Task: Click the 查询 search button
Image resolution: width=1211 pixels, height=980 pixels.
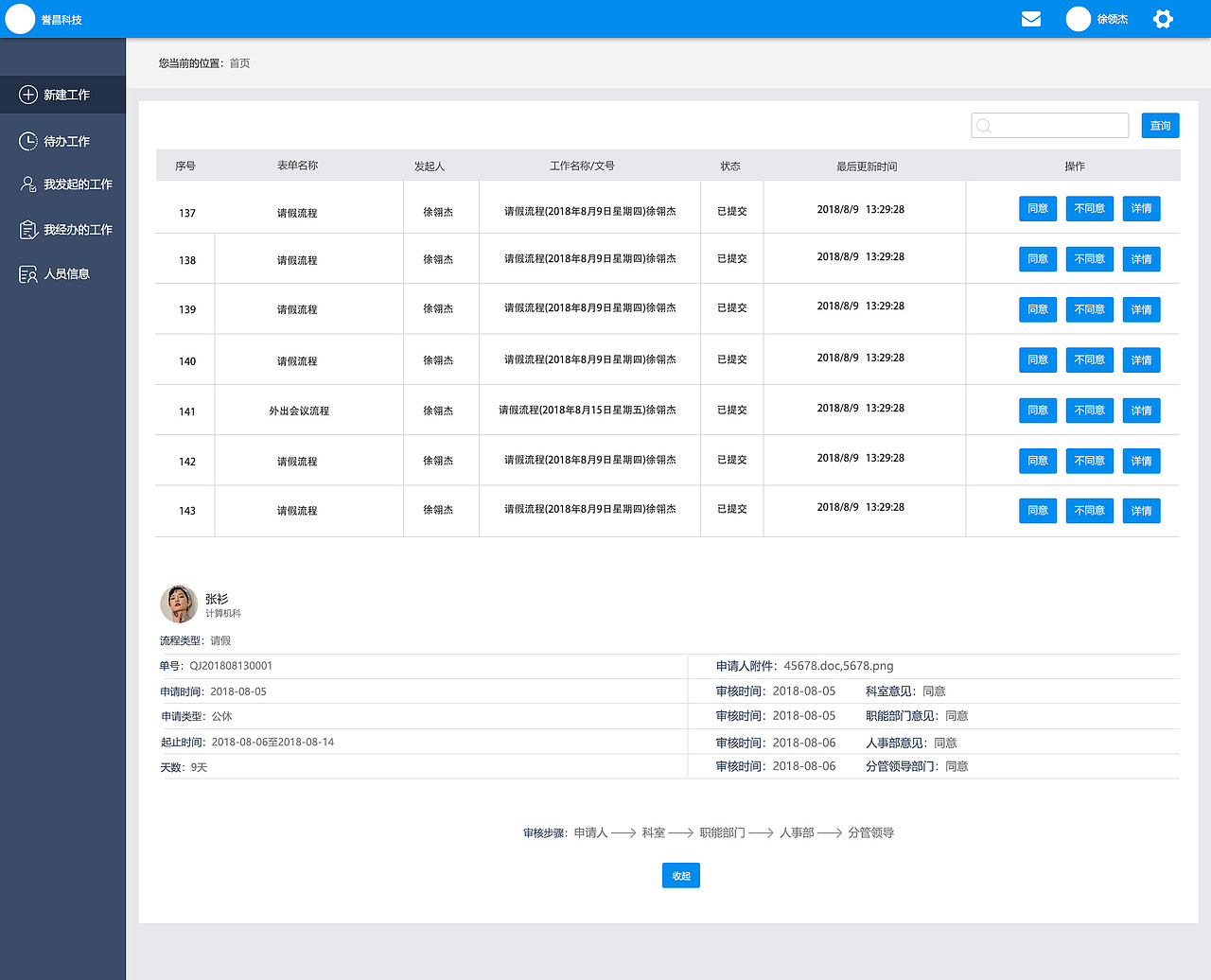Action: 1160,125
